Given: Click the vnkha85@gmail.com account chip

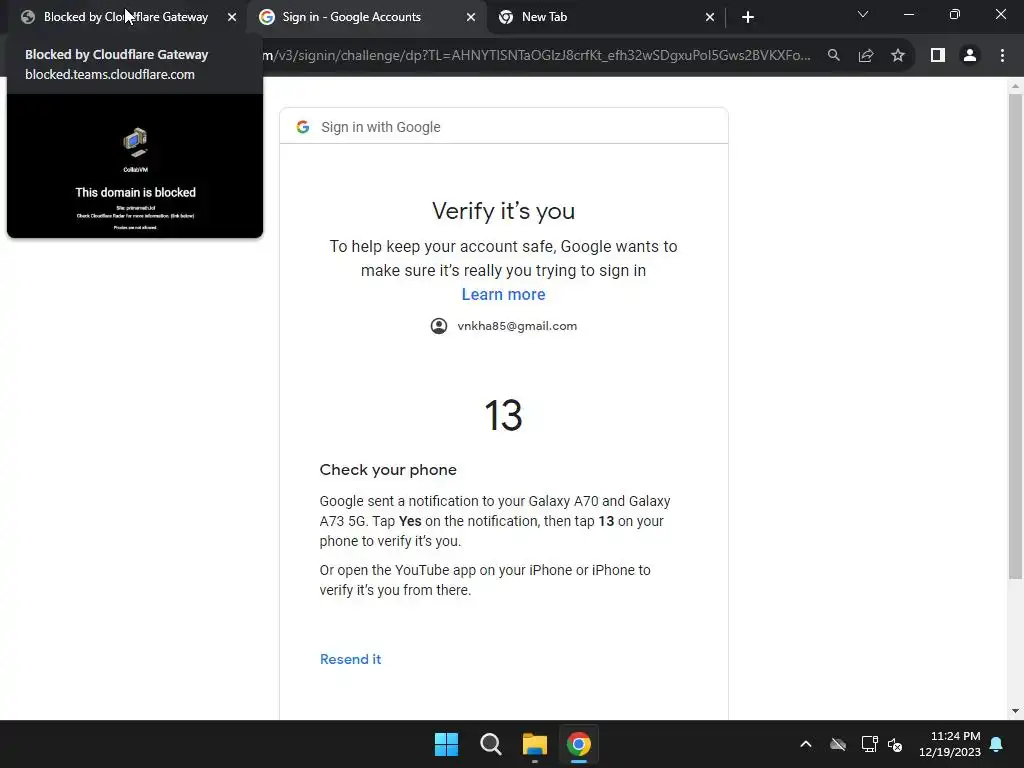Looking at the screenshot, I should click(x=504, y=326).
